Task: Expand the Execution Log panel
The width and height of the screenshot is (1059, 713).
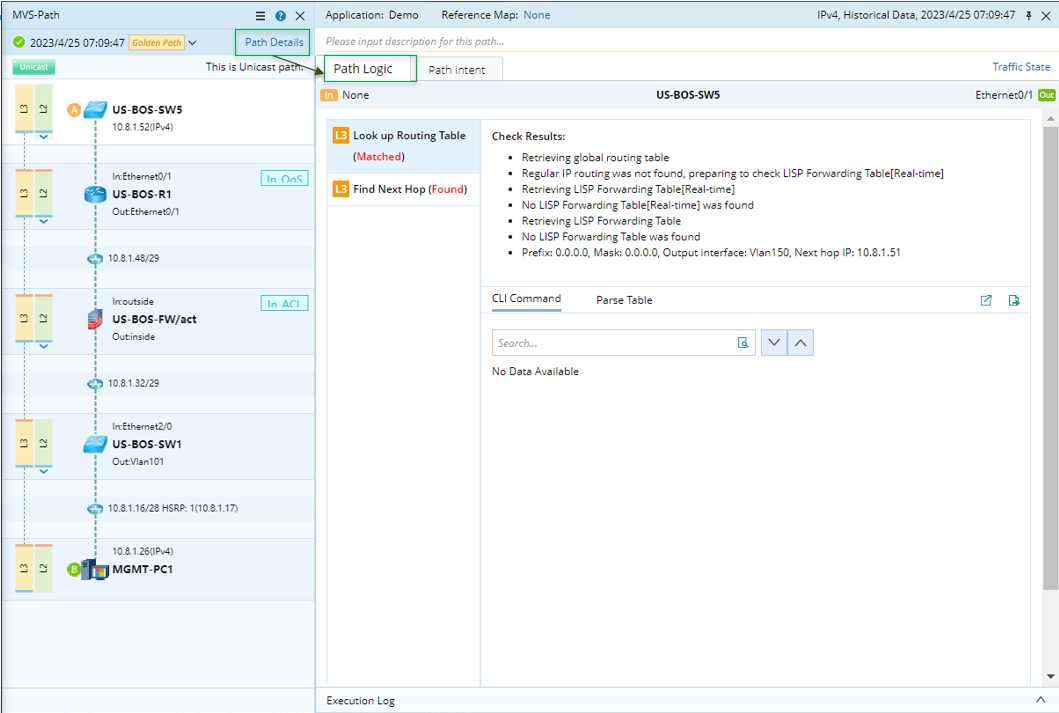Action: 1041,700
